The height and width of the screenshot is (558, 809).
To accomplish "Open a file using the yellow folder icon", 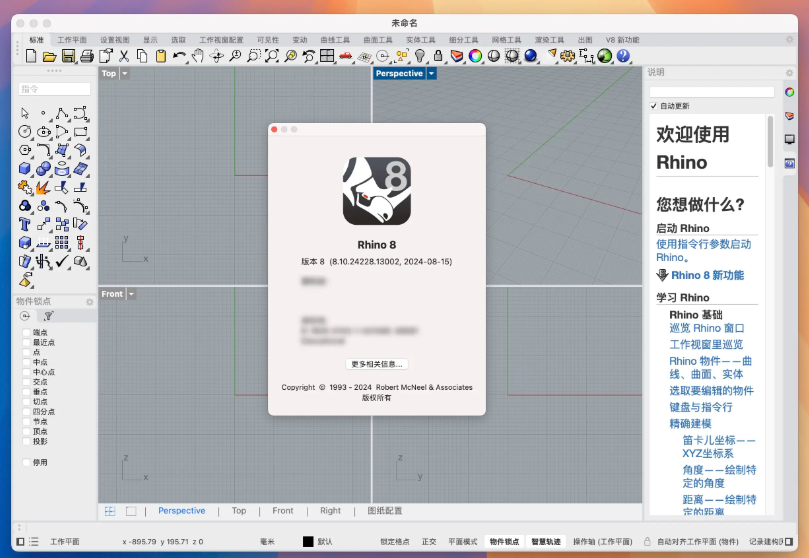I will click(x=50, y=56).
